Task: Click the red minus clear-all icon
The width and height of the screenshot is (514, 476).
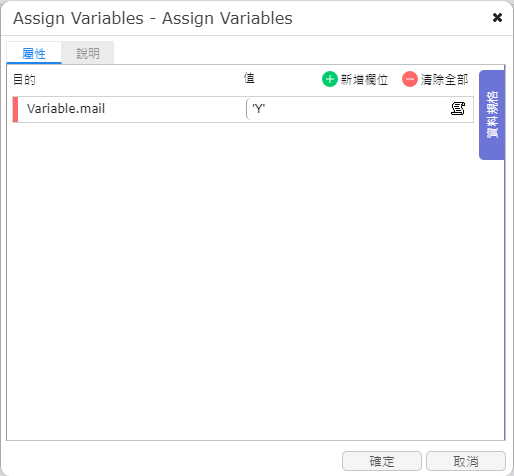Action: [x=410, y=79]
